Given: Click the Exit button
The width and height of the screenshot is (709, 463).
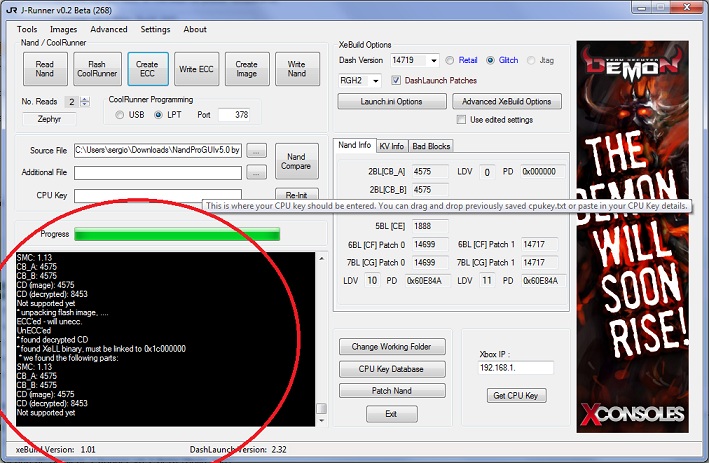Looking at the screenshot, I should [x=392, y=414].
